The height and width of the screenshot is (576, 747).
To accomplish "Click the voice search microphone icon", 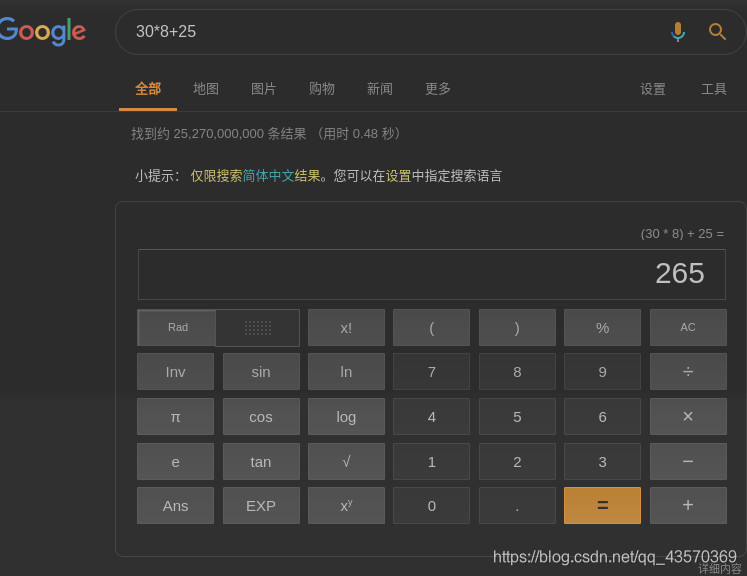I will tap(677, 32).
